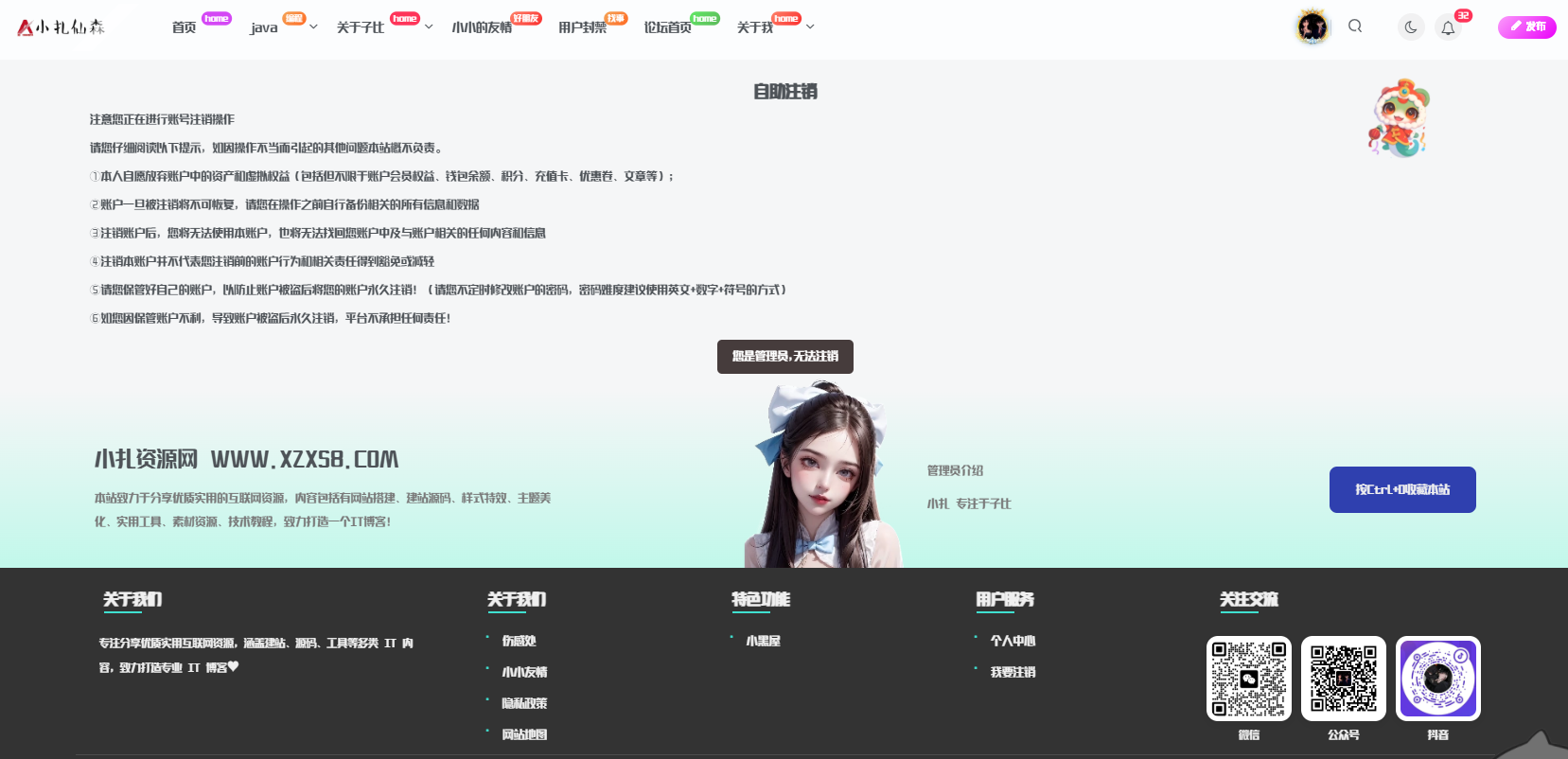Go to 首页 in the navigation bar
Image resolution: width=1568 pixels, height=759 pixels.
point(185,27)
